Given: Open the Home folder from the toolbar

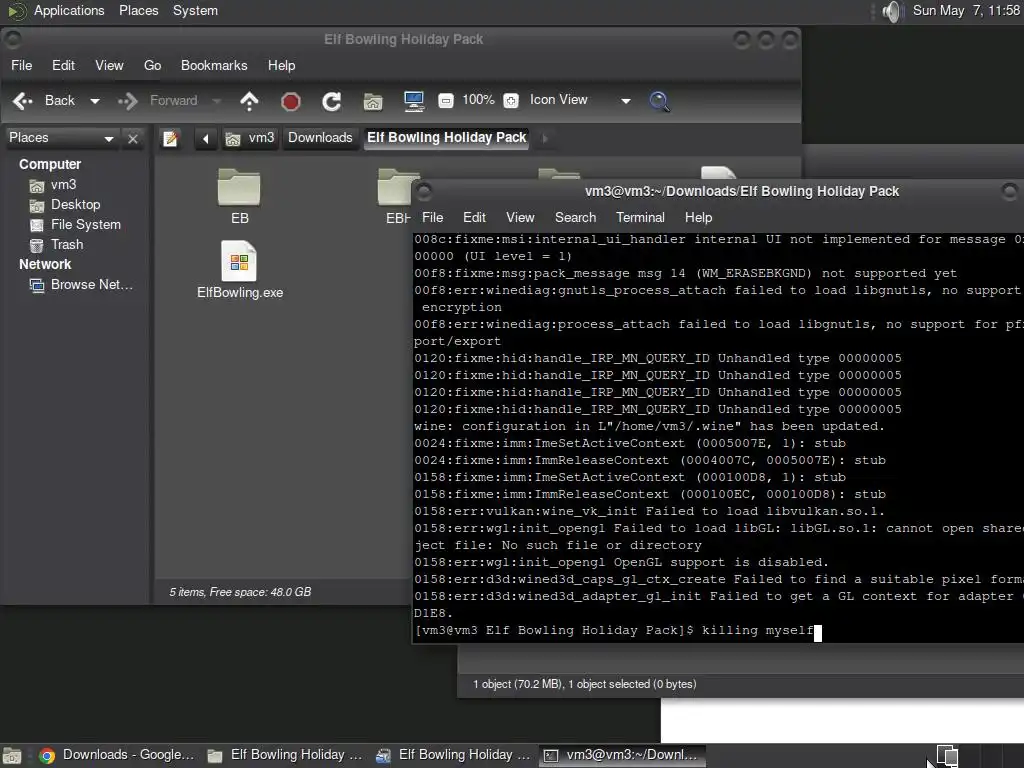Looking at the screenshot, I should 373,101.
